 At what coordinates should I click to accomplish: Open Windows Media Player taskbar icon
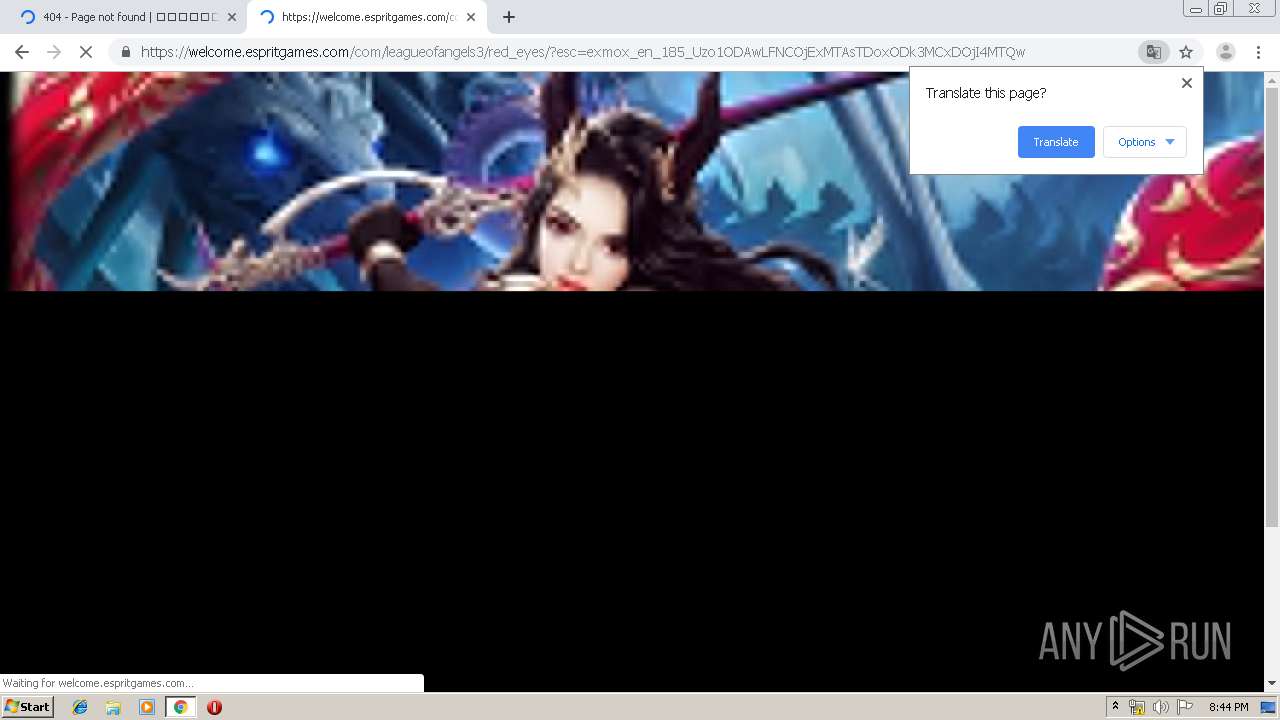pyautogui.click(x=147, y=707)
